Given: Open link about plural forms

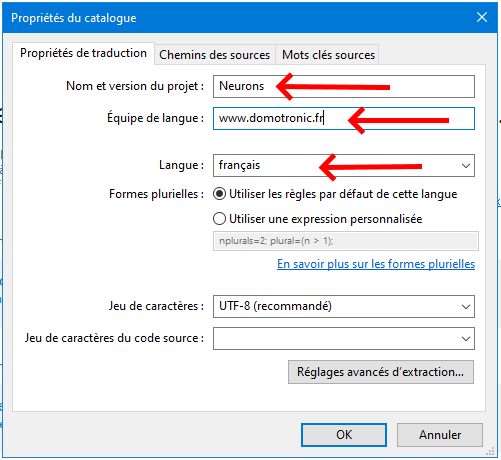Looking at the screenshot, I should (x=376, y=264).
